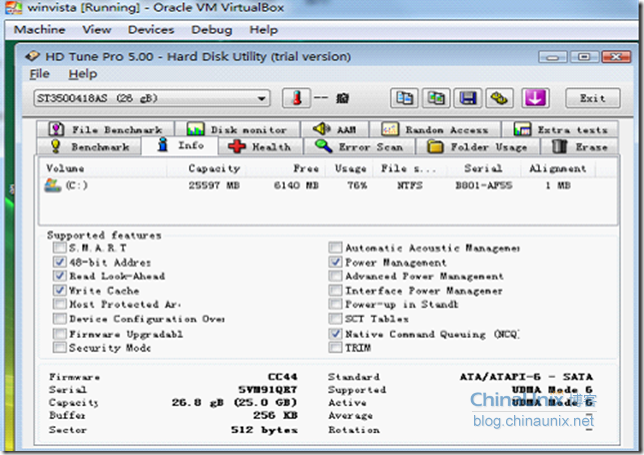Image resolution: width=644 pixels, height=455 pixels.
Task: Click the VirtualBox window title icon
Action: click(13, 8)
